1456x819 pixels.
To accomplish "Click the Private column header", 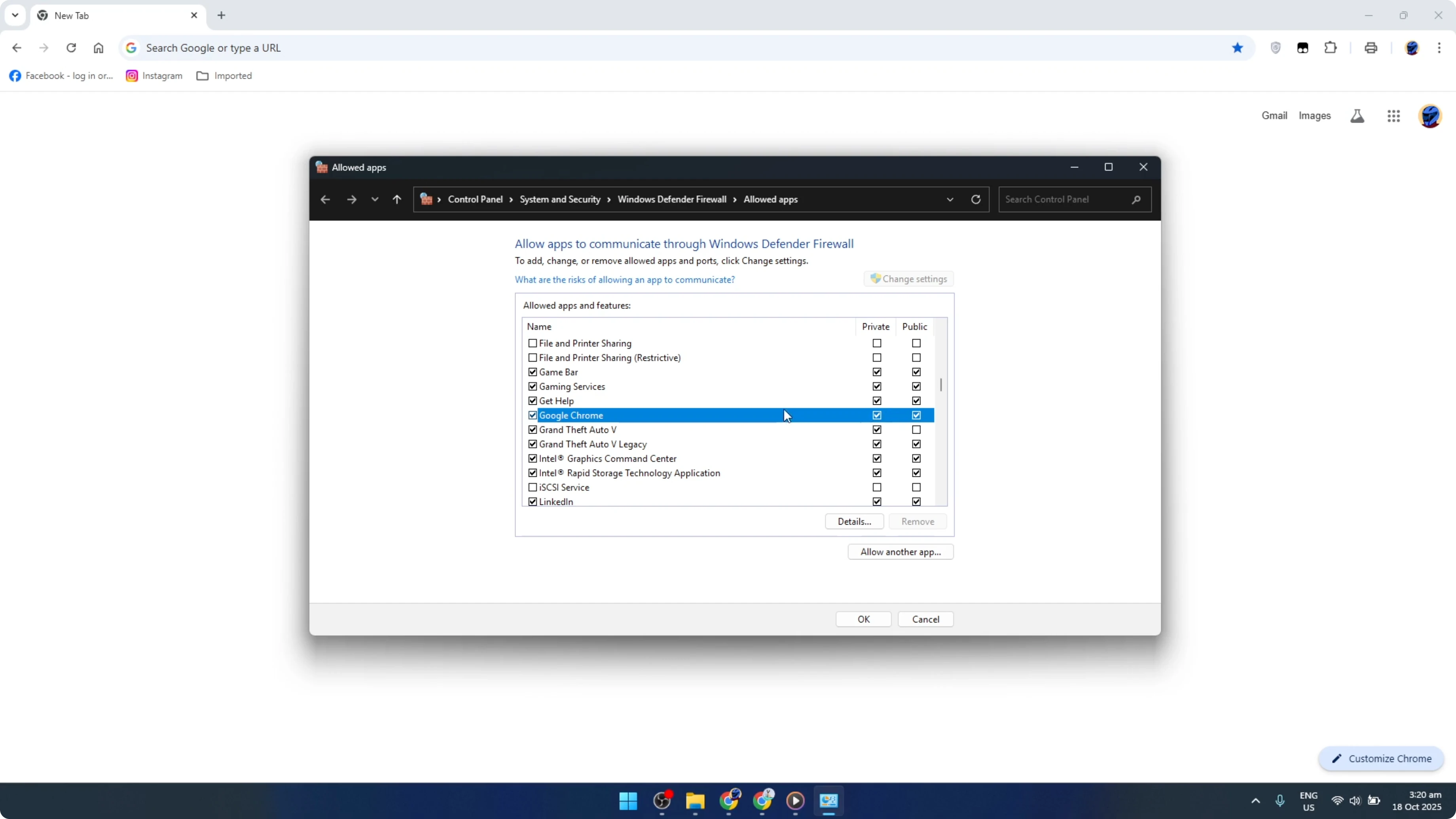I will [x=876, y=327].
